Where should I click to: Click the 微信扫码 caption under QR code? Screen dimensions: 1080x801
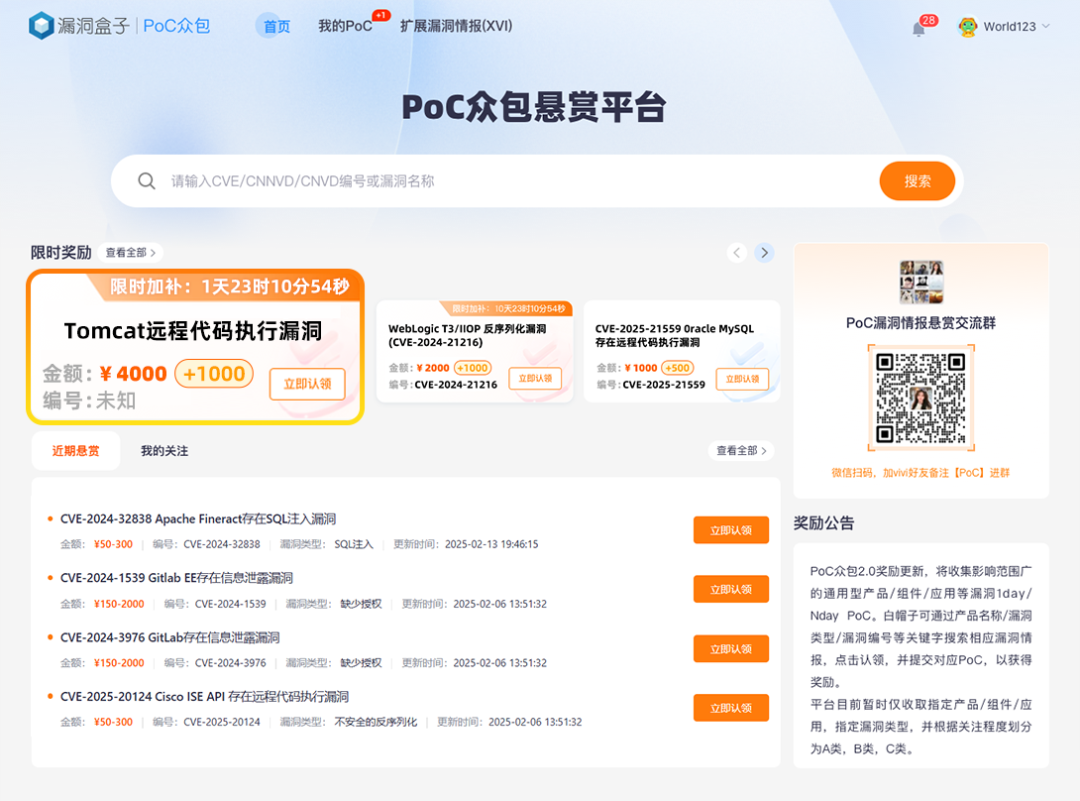[x=921, y=472]
